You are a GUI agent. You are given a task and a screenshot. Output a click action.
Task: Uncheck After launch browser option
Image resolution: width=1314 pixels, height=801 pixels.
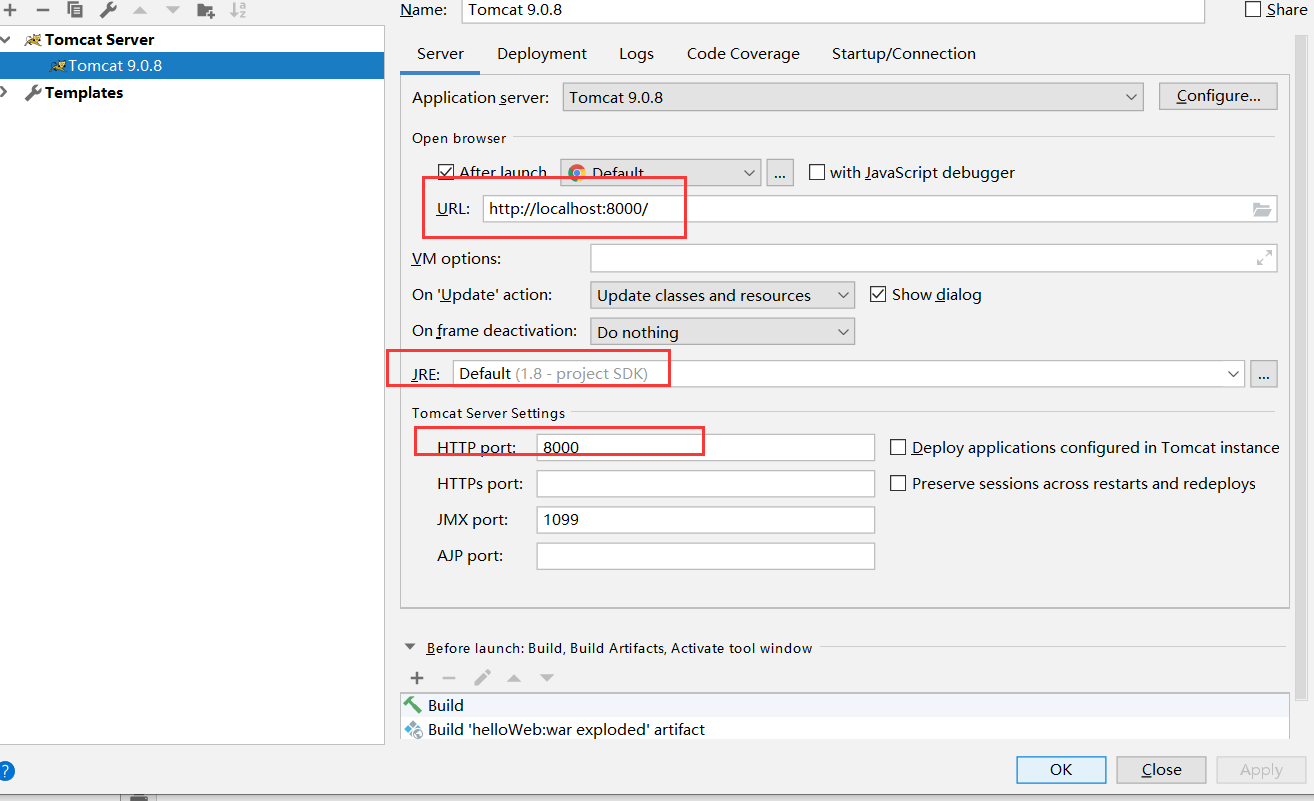coord(446,172)
